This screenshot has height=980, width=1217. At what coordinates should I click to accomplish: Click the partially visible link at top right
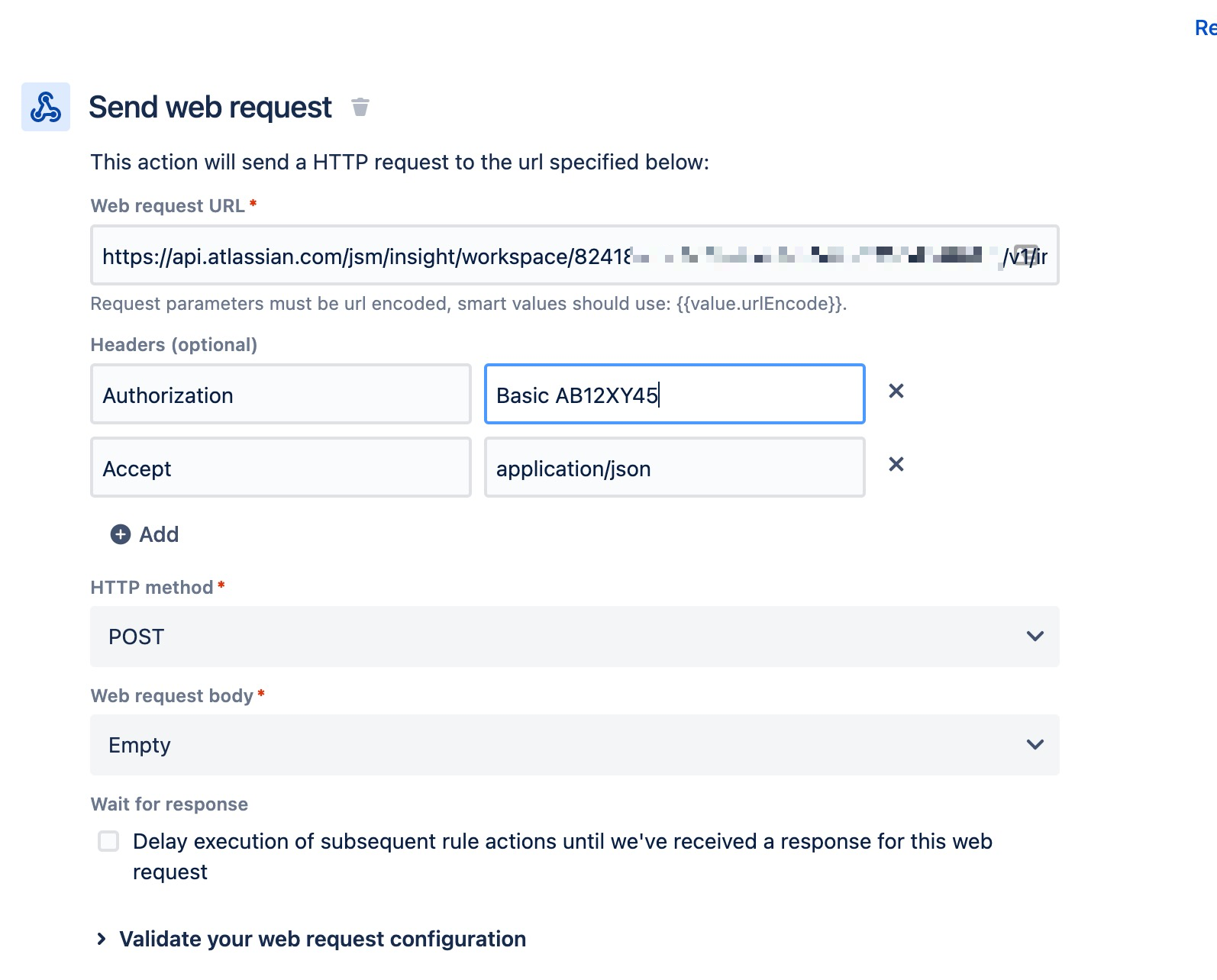(1205, 28)
